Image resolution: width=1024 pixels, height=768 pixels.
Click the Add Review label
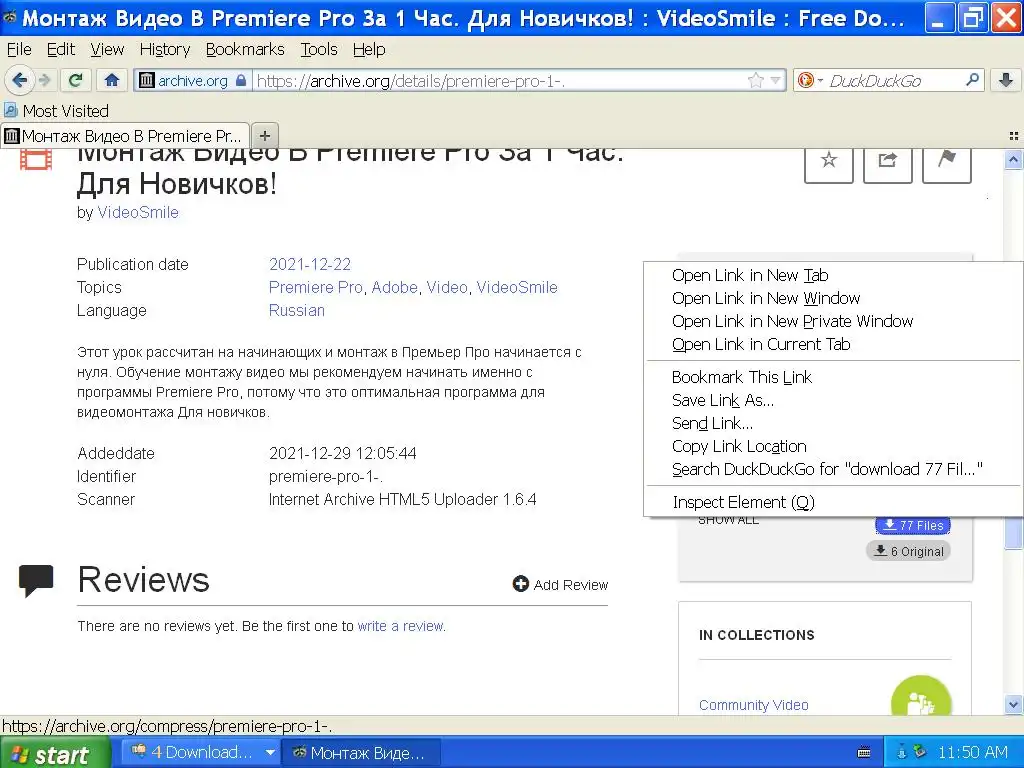click(x=571, y=584)
